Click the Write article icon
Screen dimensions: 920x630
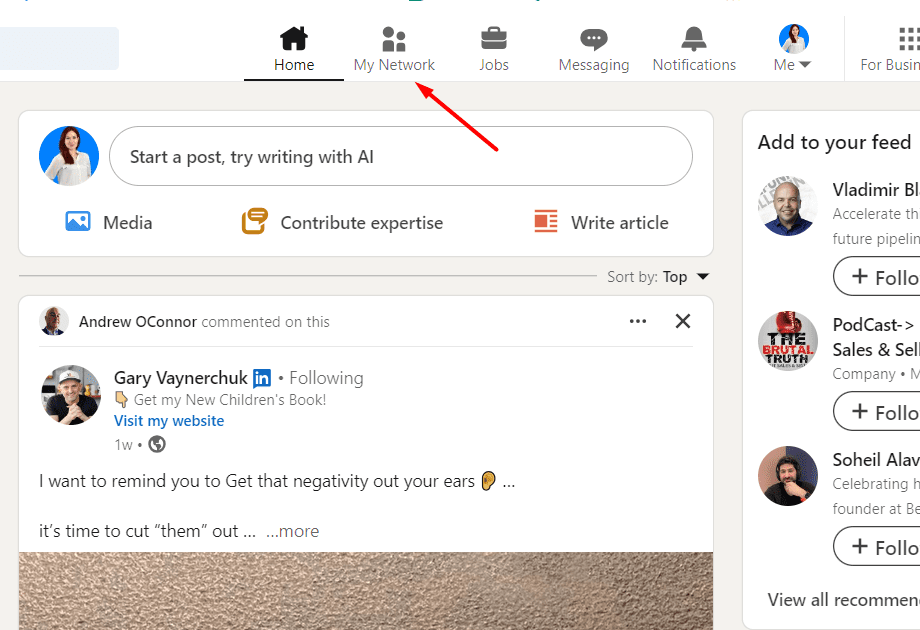[545, 222]
